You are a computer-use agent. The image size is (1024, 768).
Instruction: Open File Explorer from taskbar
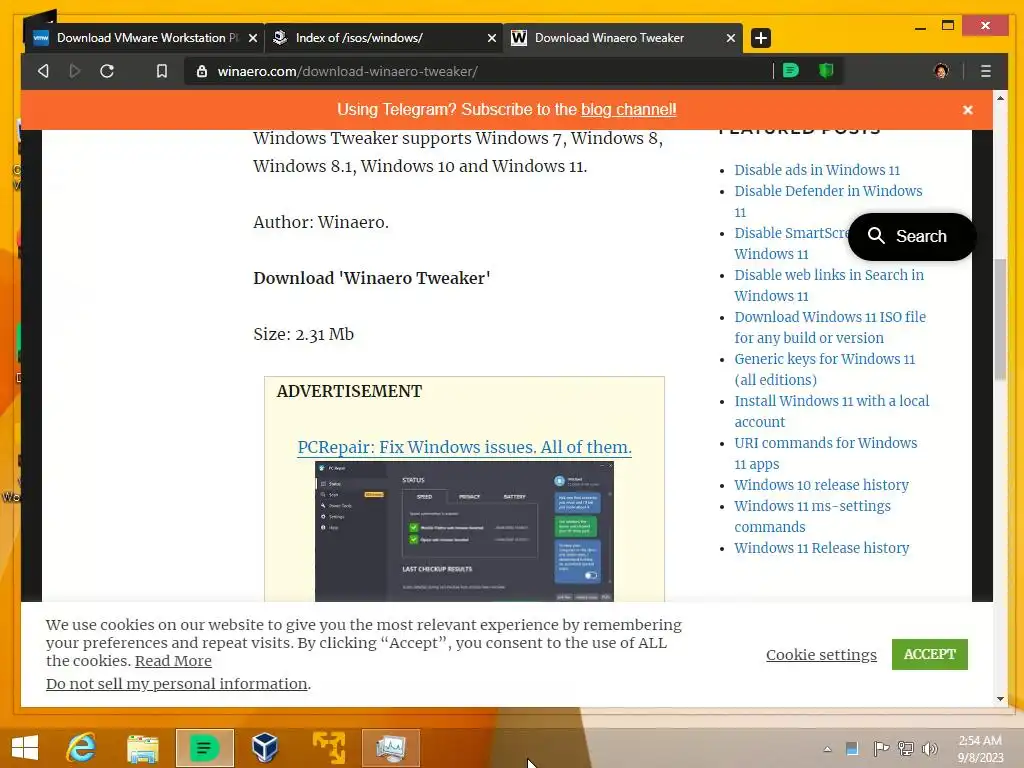(143, 748)
